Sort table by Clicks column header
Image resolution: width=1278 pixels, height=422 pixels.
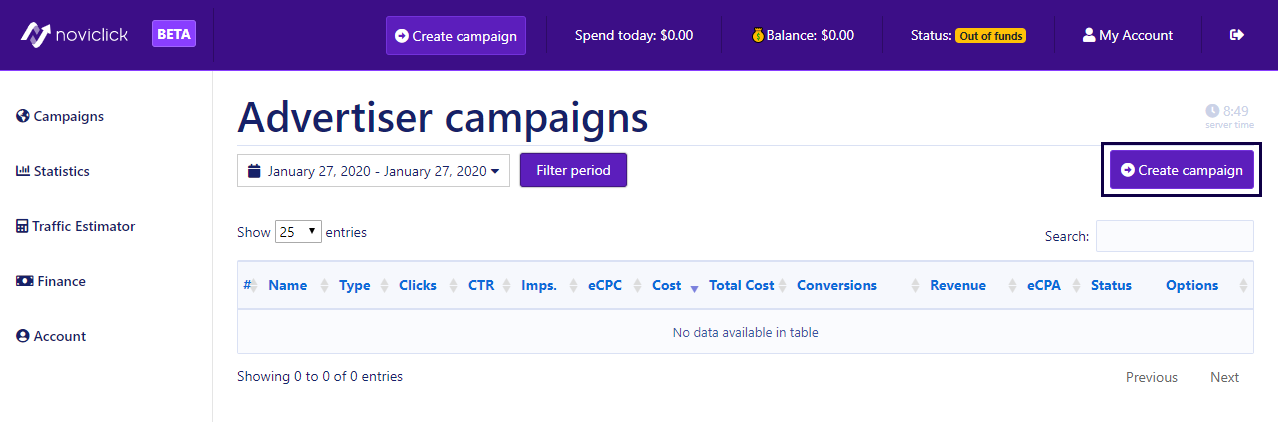point(418,285)
